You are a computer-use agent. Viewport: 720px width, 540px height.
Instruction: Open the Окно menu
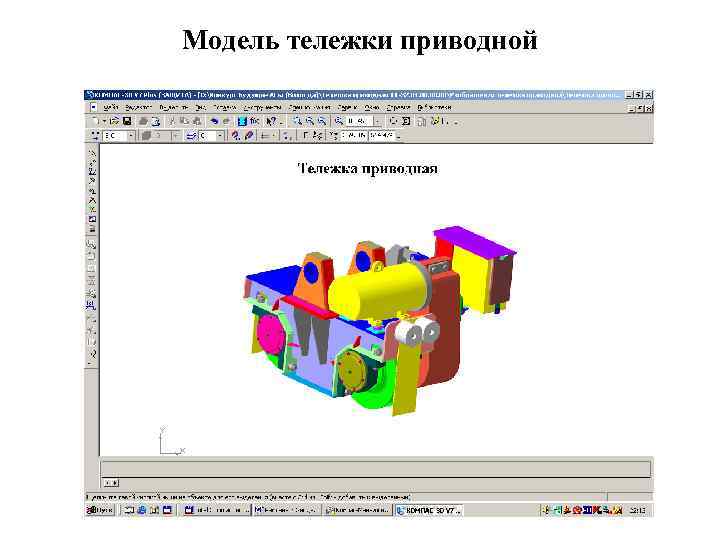tap(372, 107)
